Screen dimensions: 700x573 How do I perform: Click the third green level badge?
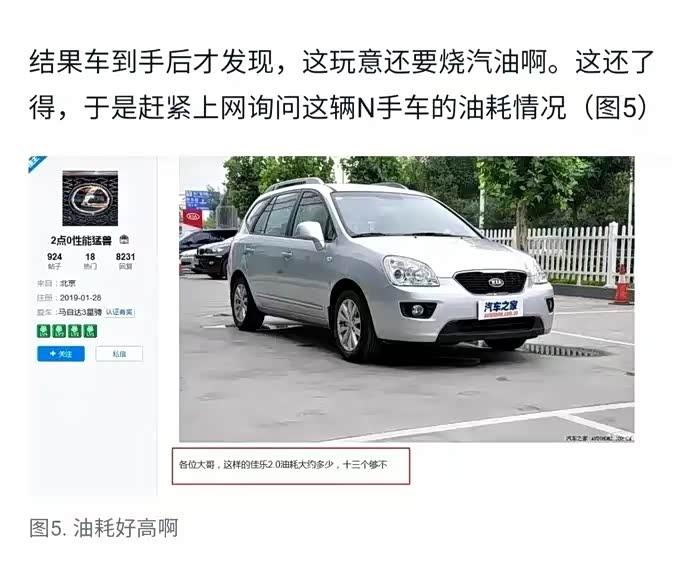point(74,331)
